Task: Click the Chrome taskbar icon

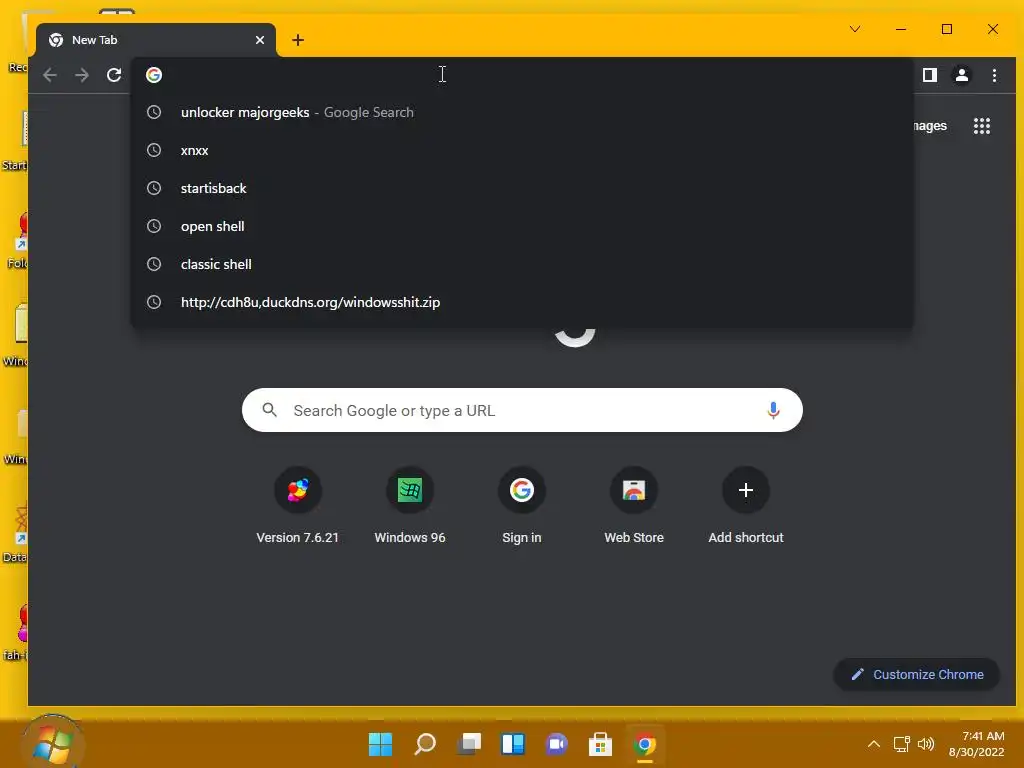Action: [645, 744]
